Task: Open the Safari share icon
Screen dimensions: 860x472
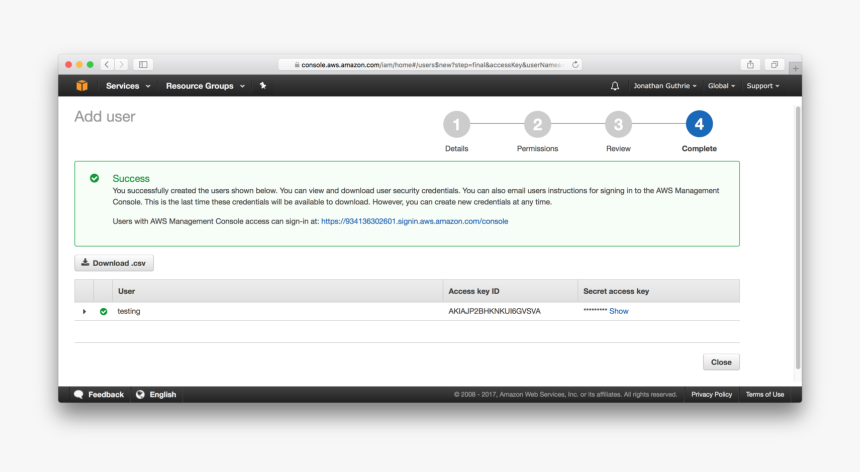Action: (x=750, y=65)
